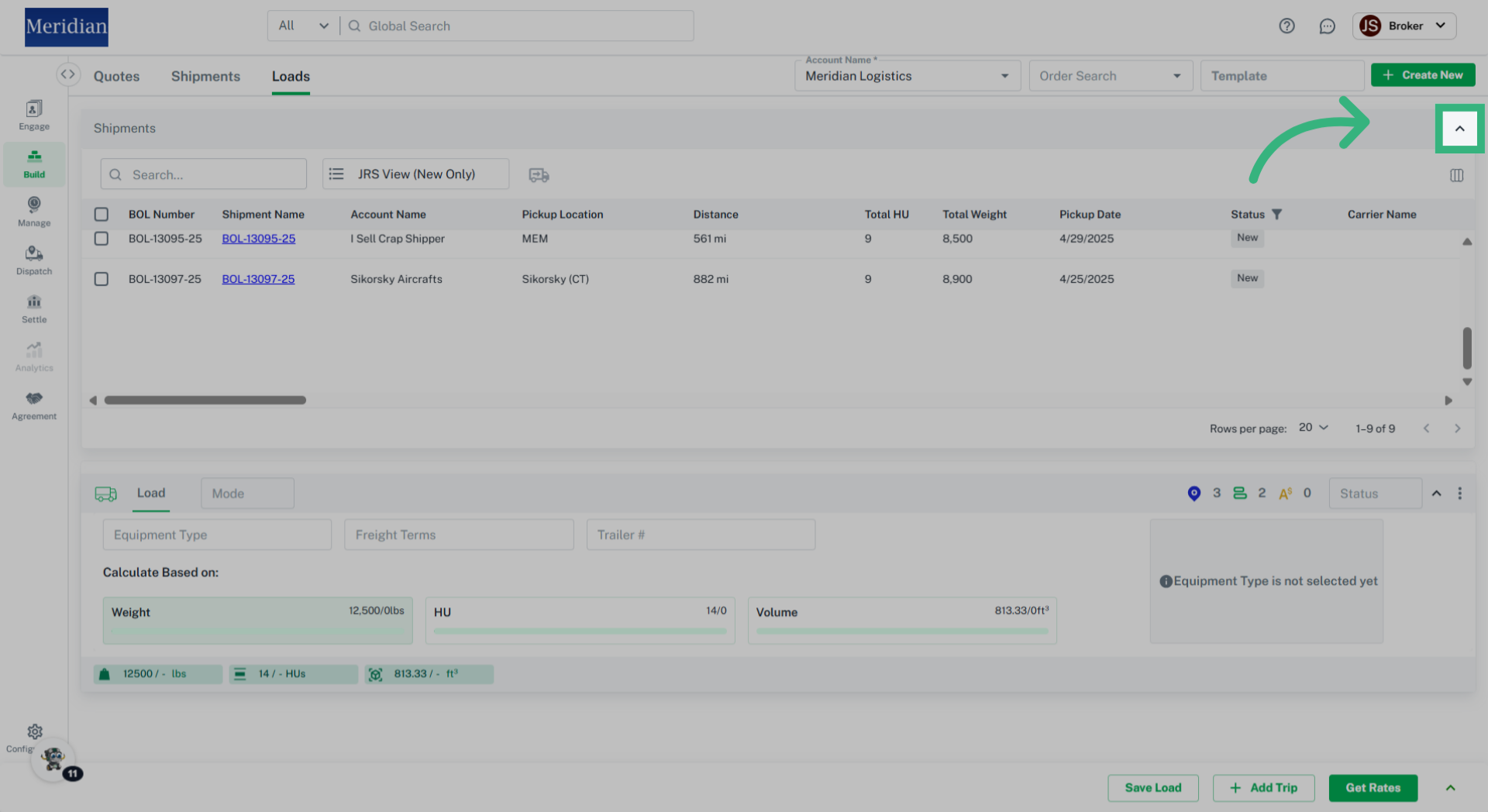Open the Agreement sidebar section
Image resolution: width=1488 pixels, height=812 pixels.
[34, 405]
